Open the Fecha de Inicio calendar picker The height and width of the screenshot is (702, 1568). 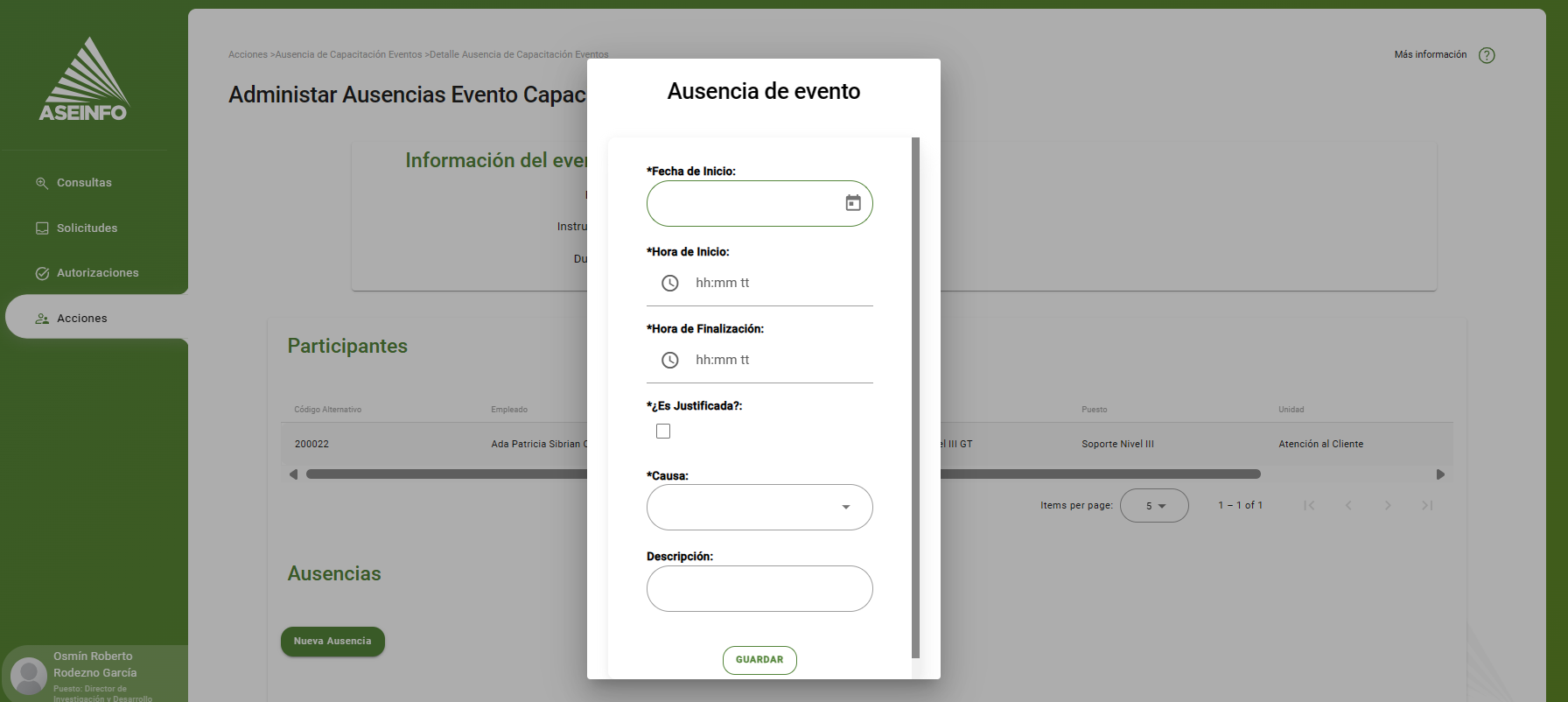coord(852,203)
